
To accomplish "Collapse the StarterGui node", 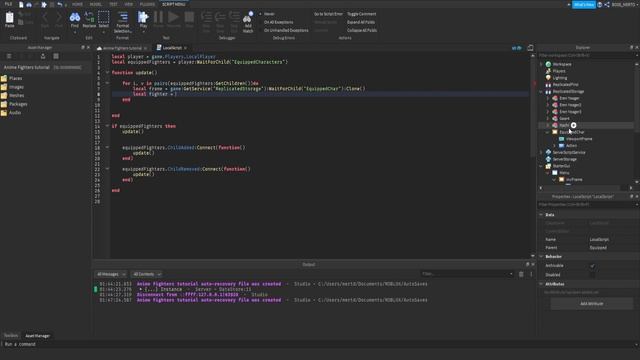I will [541, 166].
